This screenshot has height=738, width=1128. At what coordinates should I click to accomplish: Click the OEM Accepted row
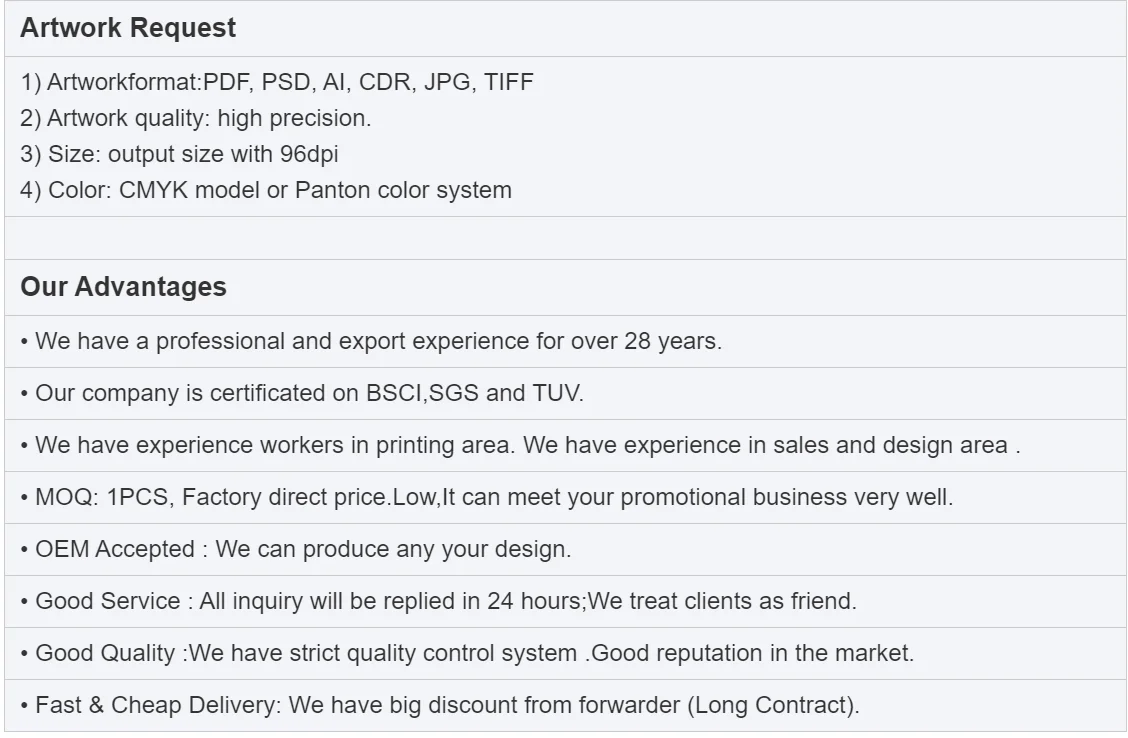coord(296,549)
